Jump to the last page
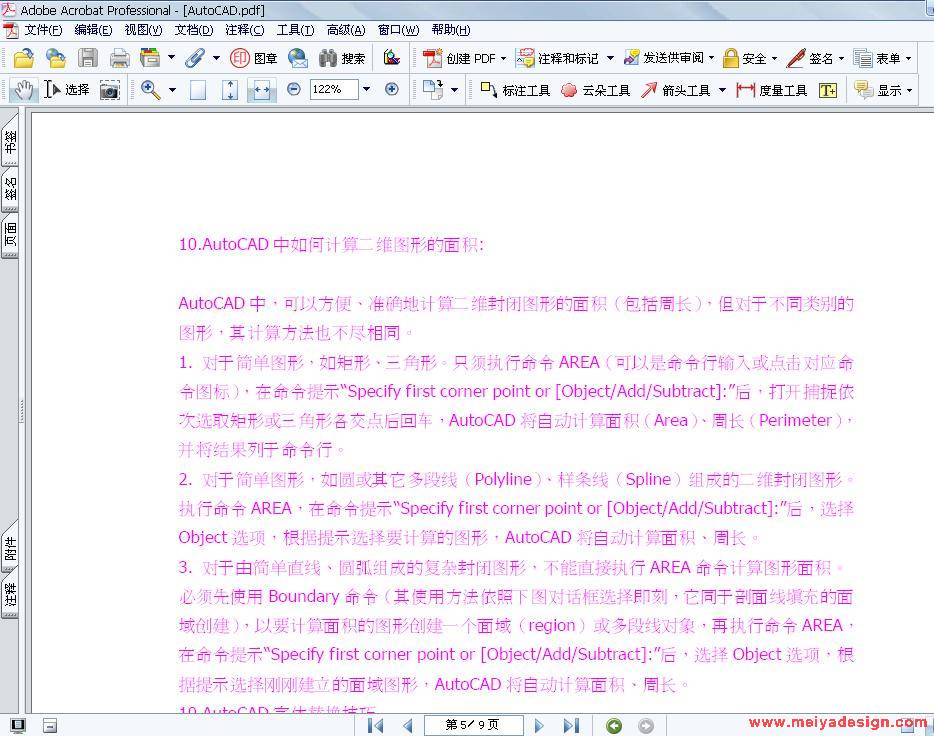 [570, 725]
